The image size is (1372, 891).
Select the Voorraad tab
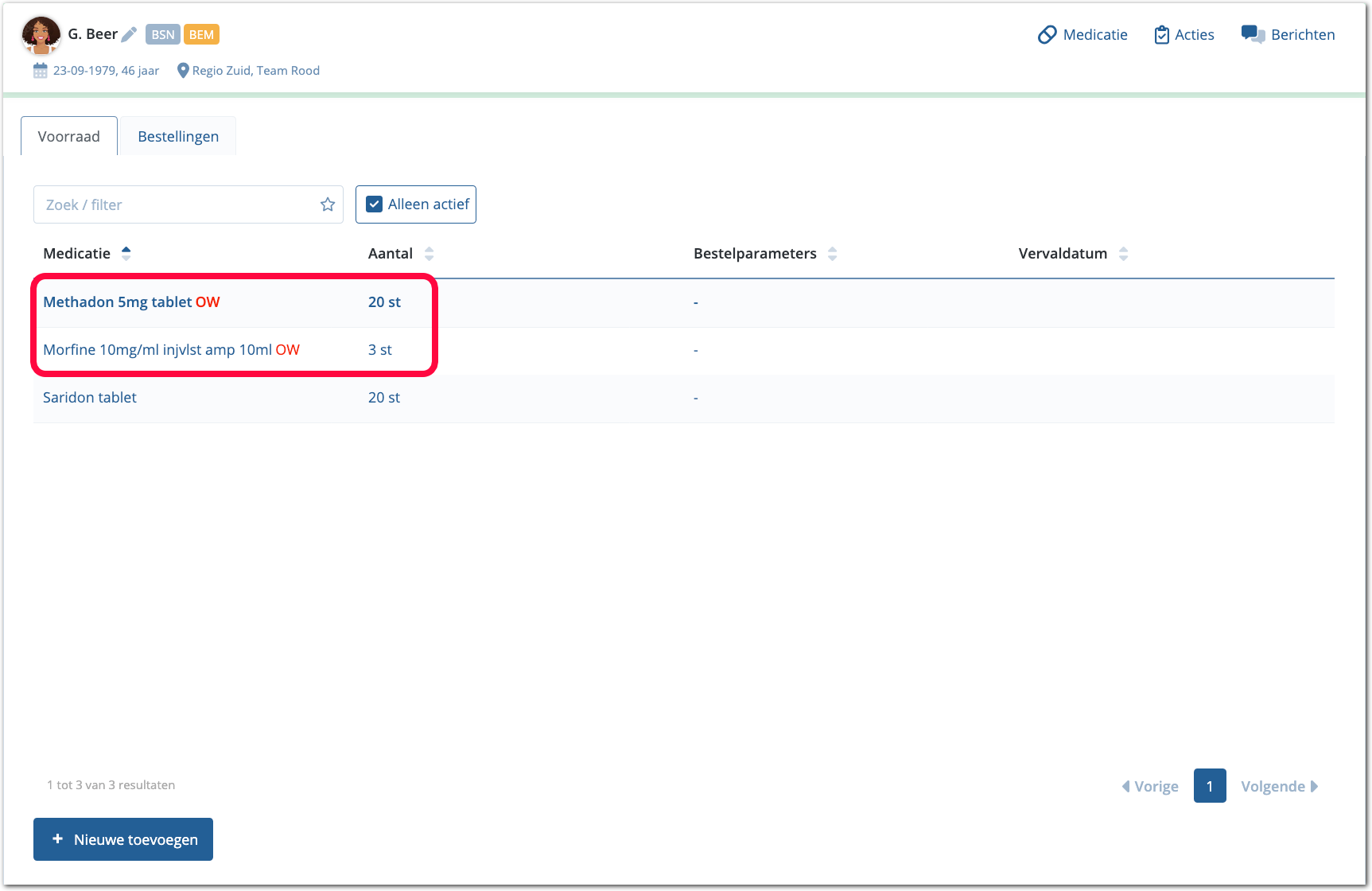(x=69, y=136)
